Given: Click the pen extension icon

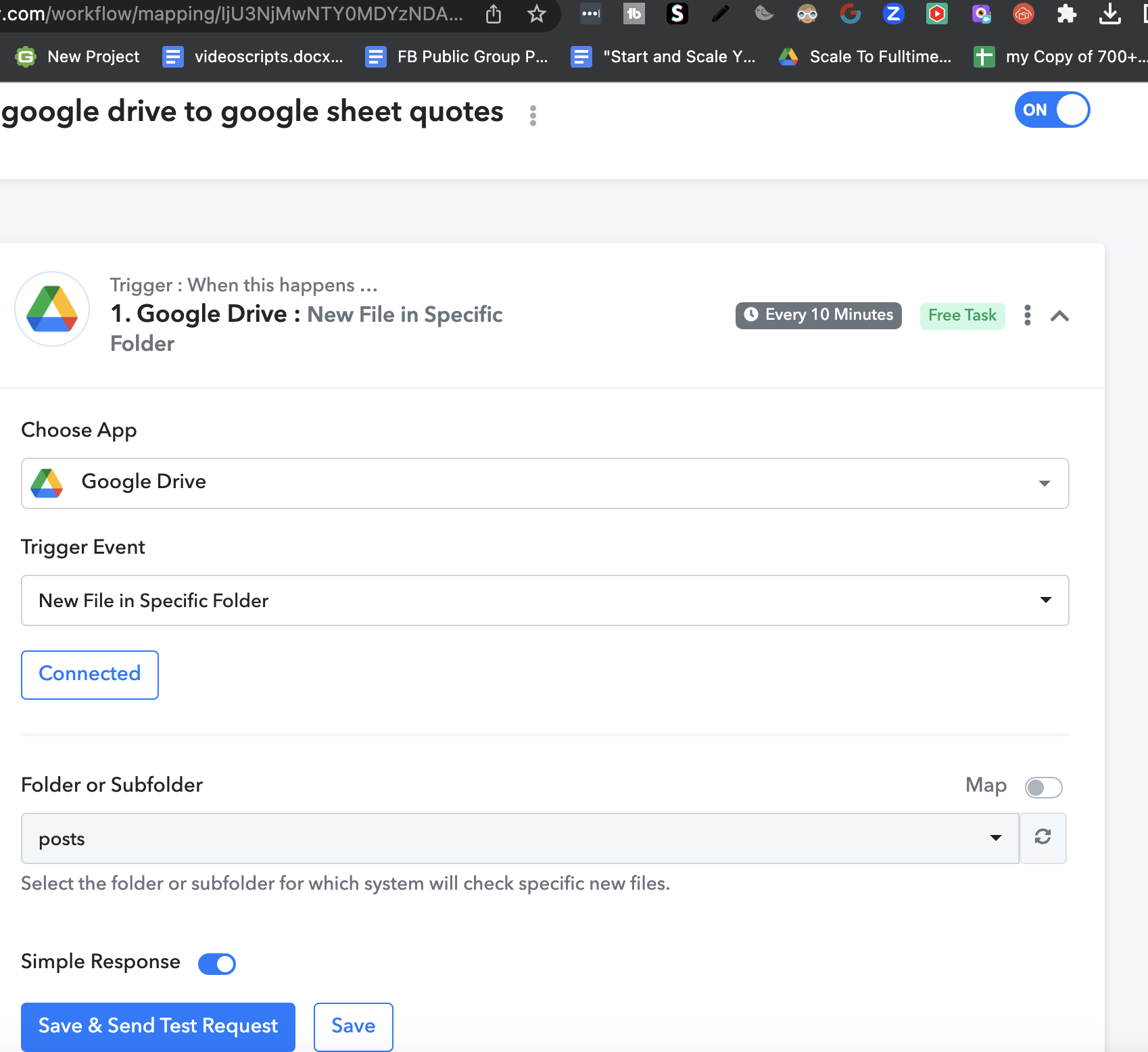Looking at the screenshot, I should (x=721, y=14).
